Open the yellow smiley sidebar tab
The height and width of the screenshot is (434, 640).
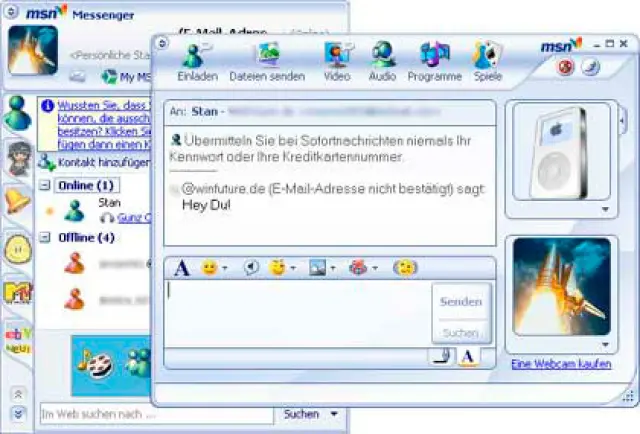pyautogui.click(x=18, y=249)
